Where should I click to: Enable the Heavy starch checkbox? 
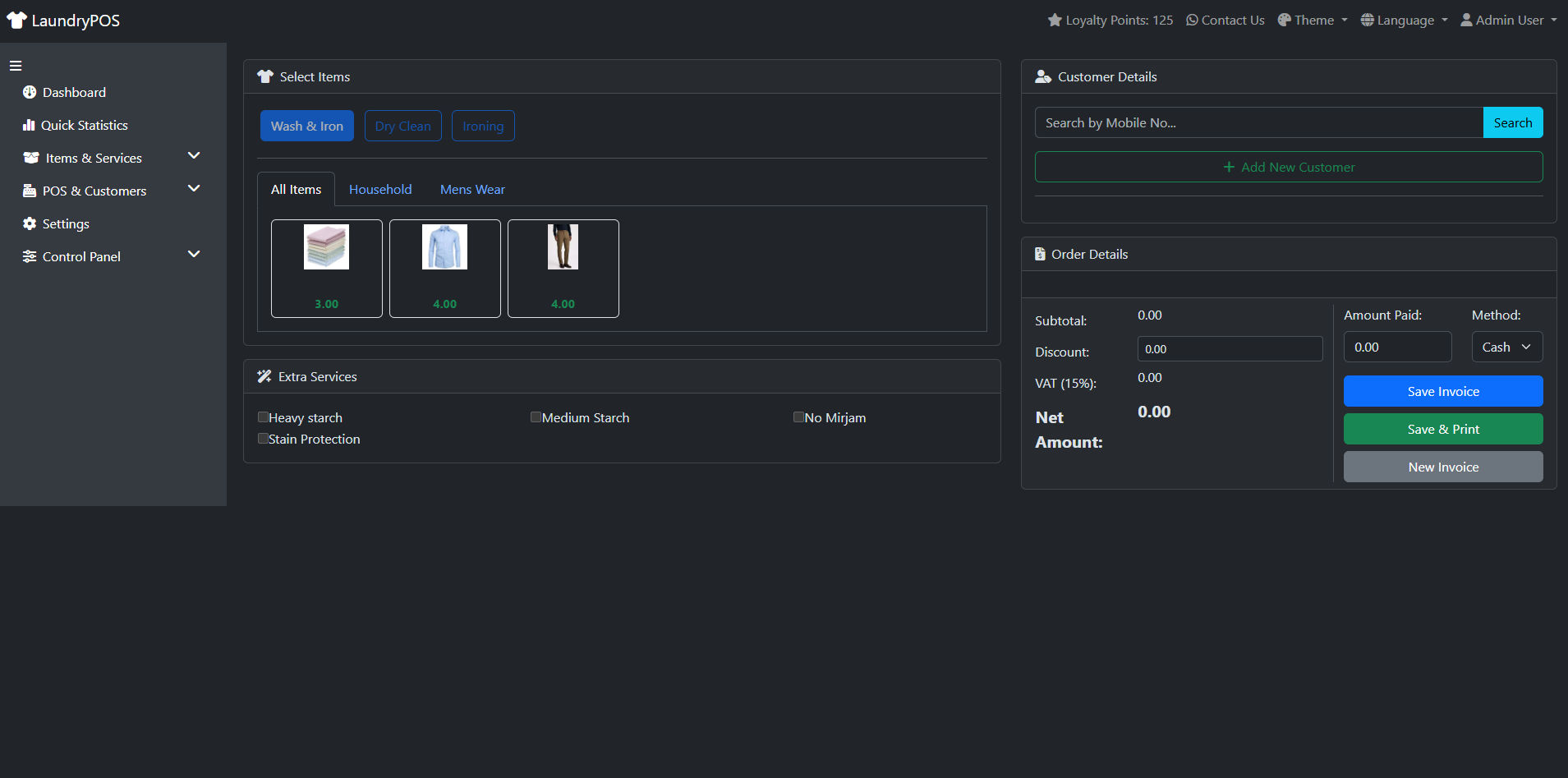point(263,417)
